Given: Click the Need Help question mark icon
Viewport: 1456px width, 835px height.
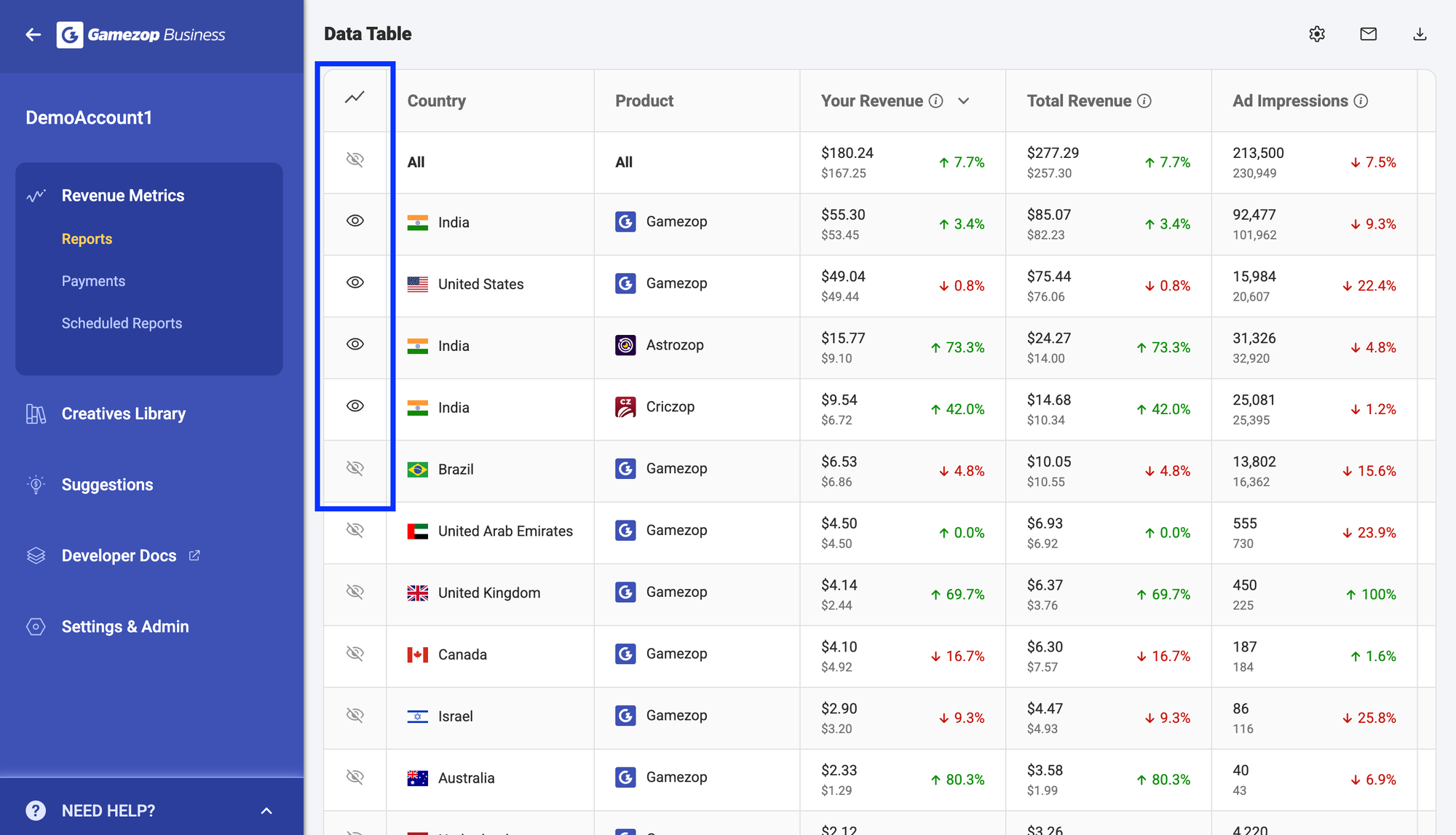Looking at the screenshot, I should [x=36, y=810].
